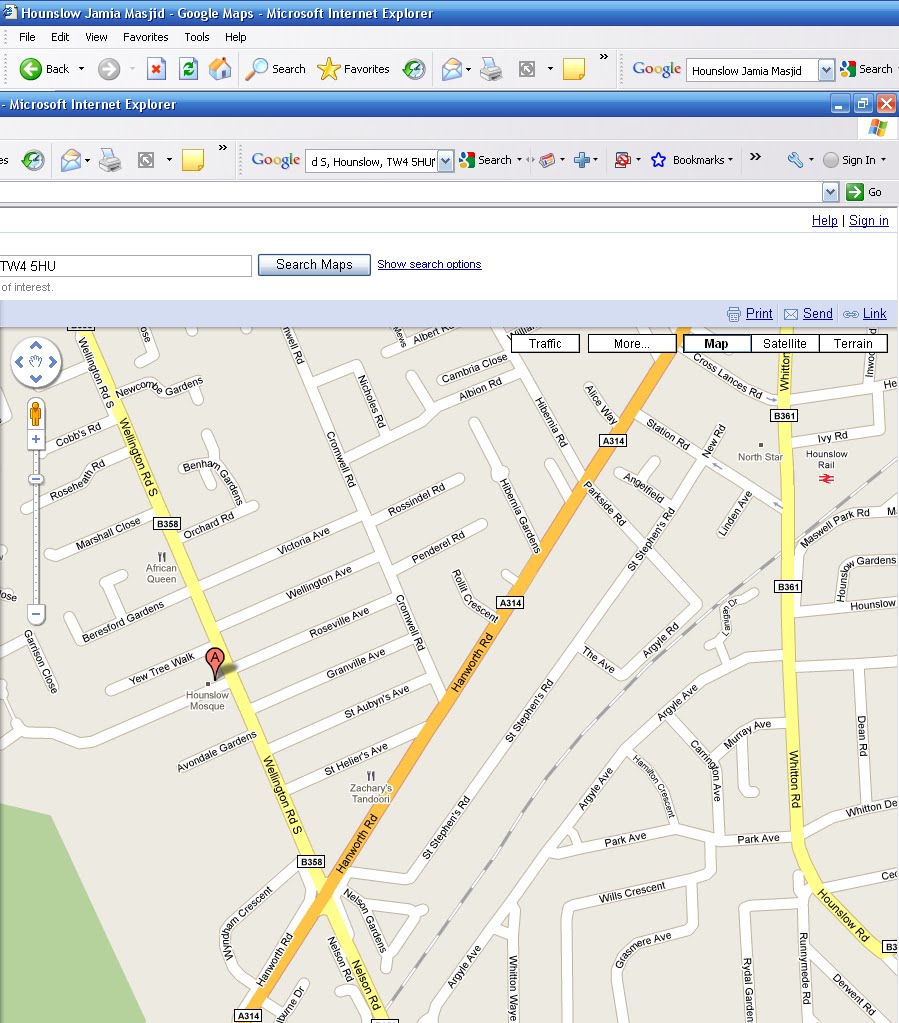Open the More... layers dropdown on the map
Image resolution: width=899 pixels, height=1023 pixels.
click(632, 344)
